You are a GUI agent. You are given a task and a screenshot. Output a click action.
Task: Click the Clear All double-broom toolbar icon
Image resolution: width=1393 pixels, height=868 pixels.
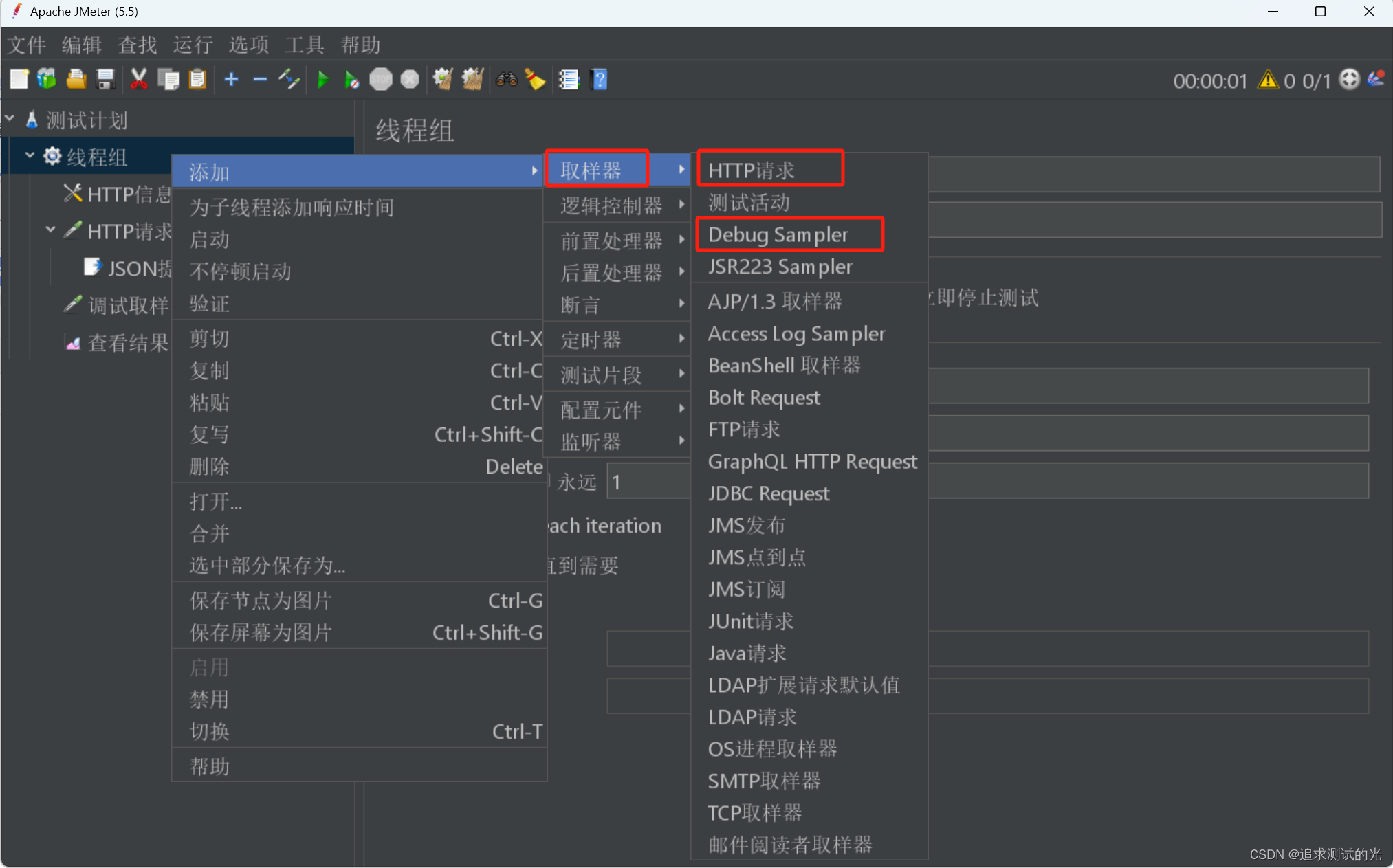pyautogui.click(x=472, y=80)
